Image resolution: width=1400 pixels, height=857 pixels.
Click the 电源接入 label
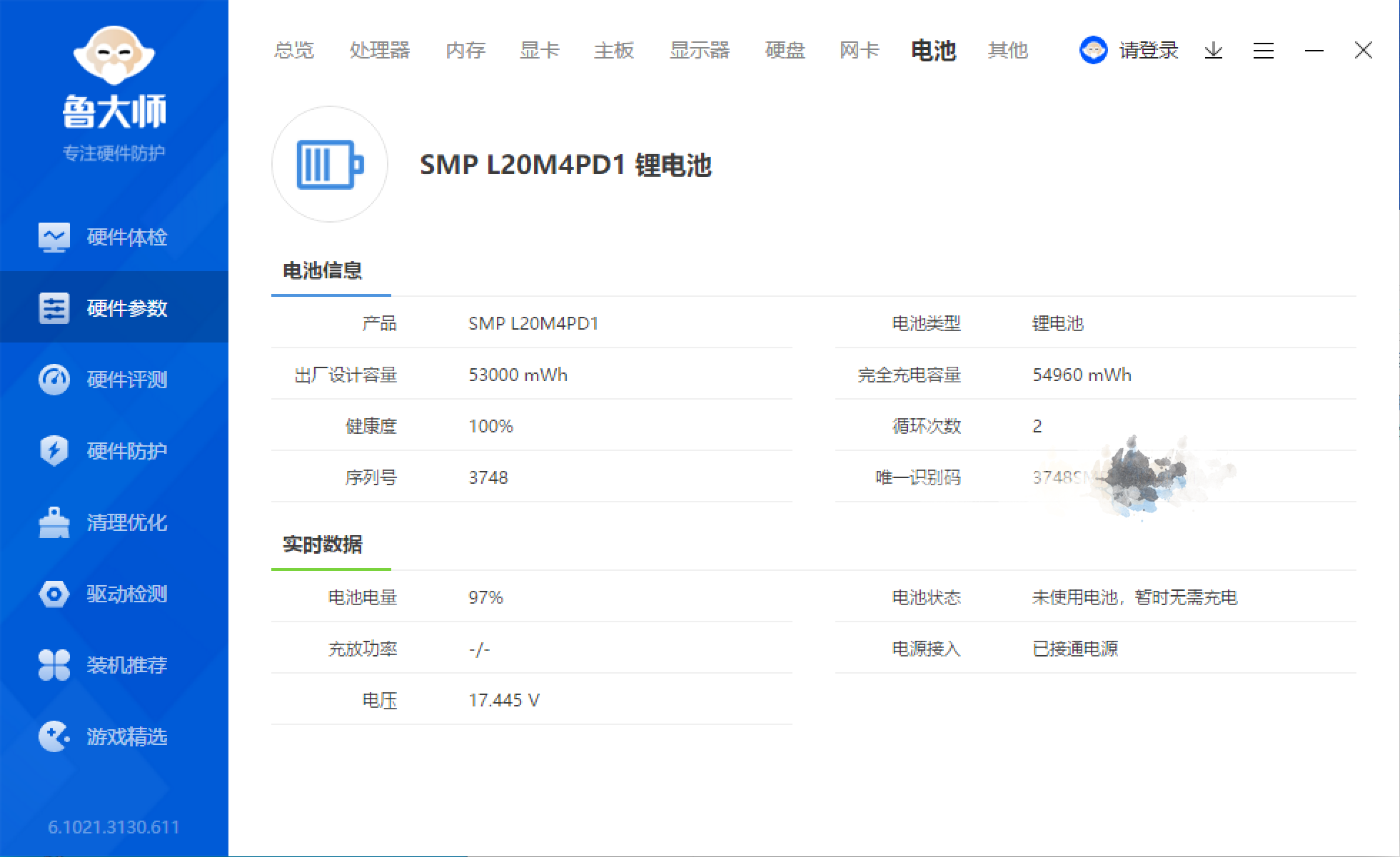point(927,649)
